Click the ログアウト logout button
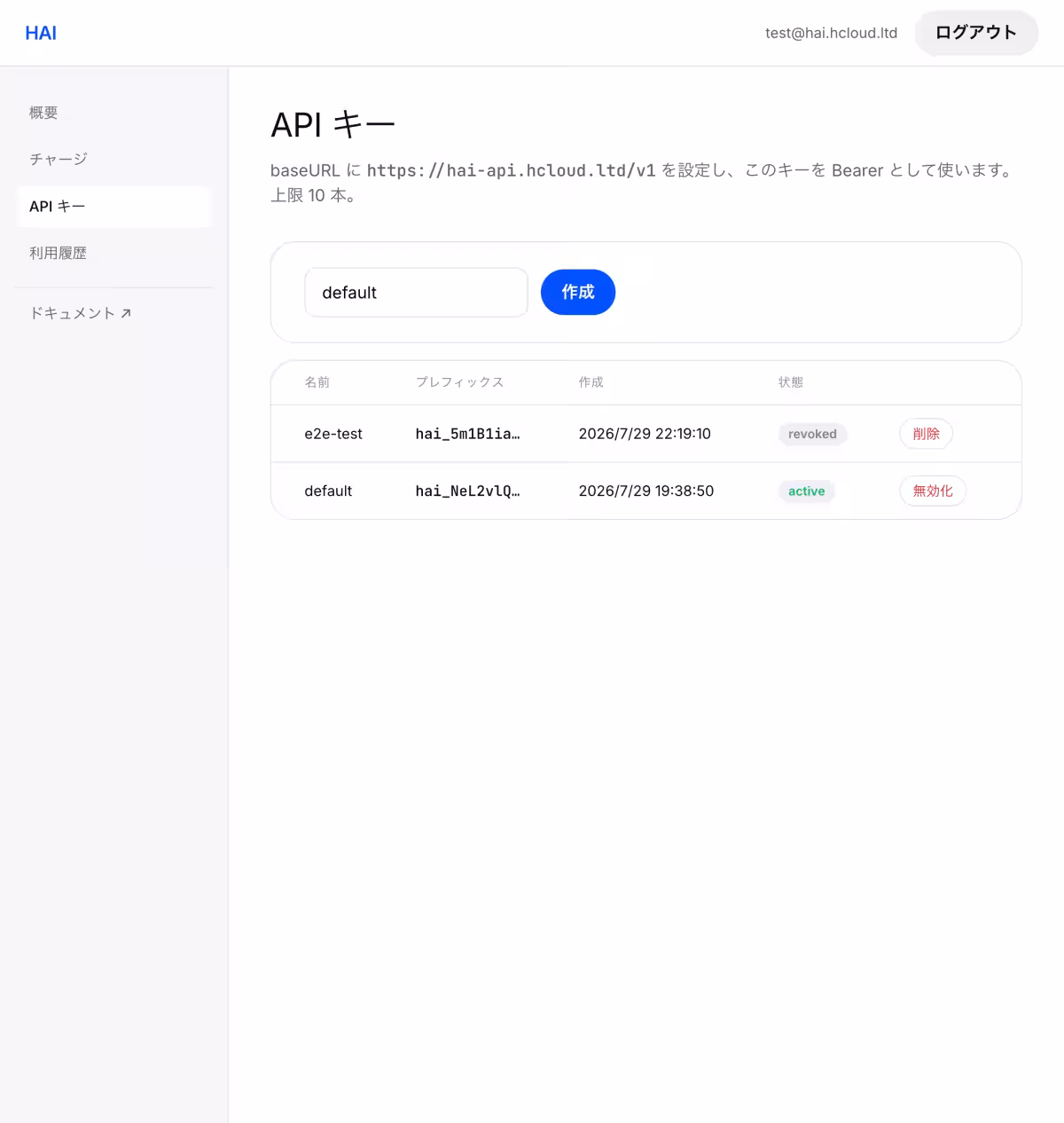 coord(976,33)
